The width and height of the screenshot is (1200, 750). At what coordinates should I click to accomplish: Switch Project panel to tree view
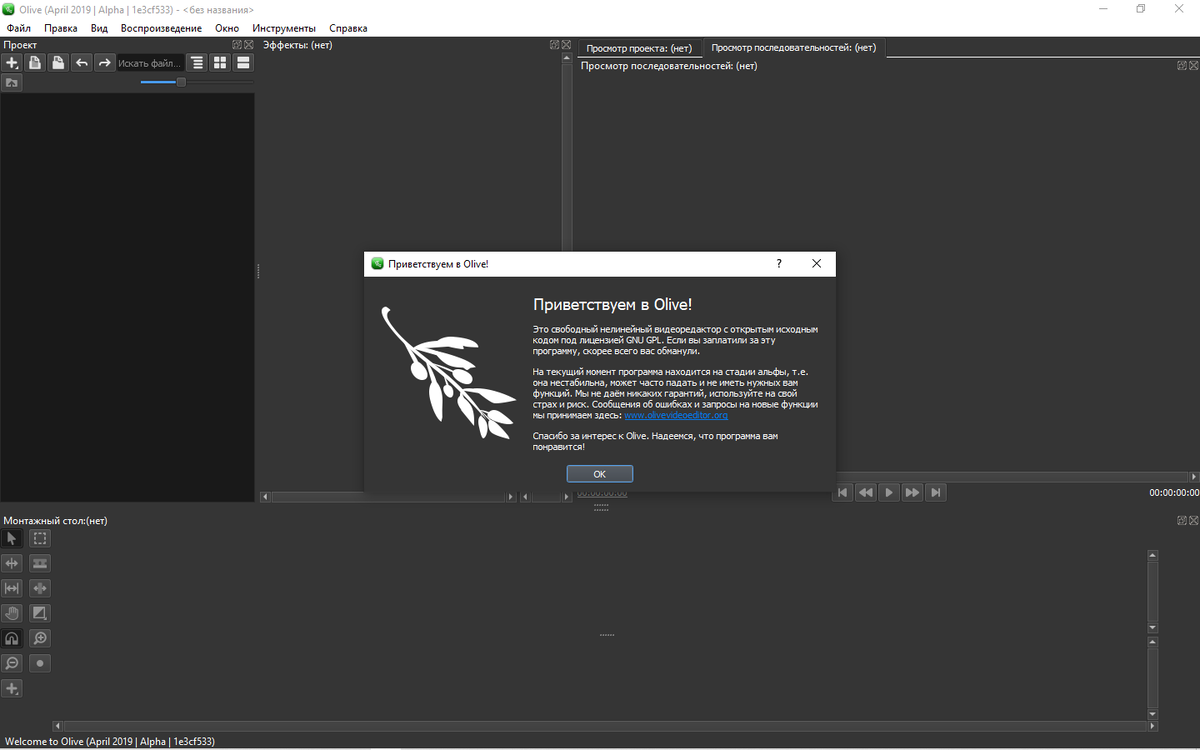(x=197, y=63)
